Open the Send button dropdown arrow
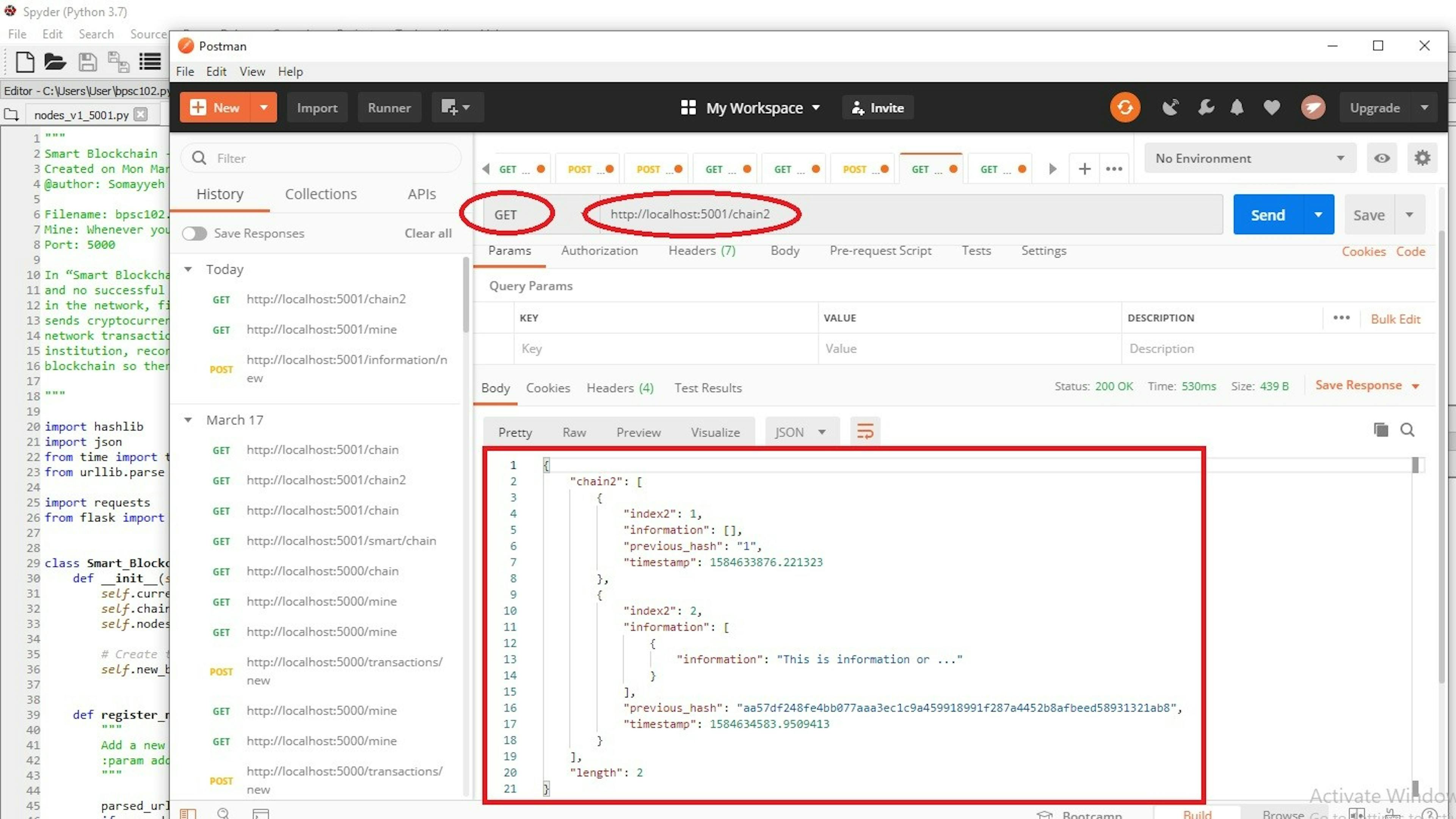 [x=1318, y=215]
